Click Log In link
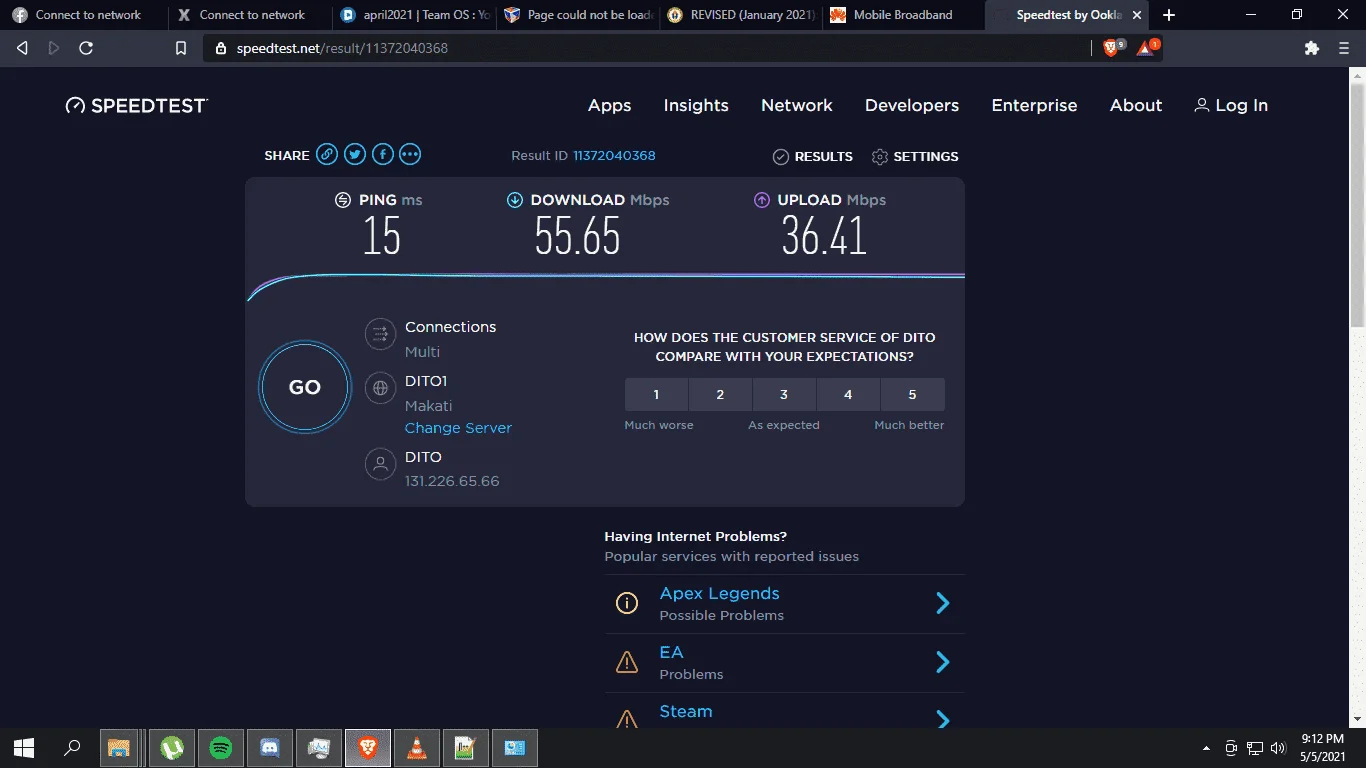Image resolution: width=1366 pixels, height=768 pixels. click(x=1231, y=105)
